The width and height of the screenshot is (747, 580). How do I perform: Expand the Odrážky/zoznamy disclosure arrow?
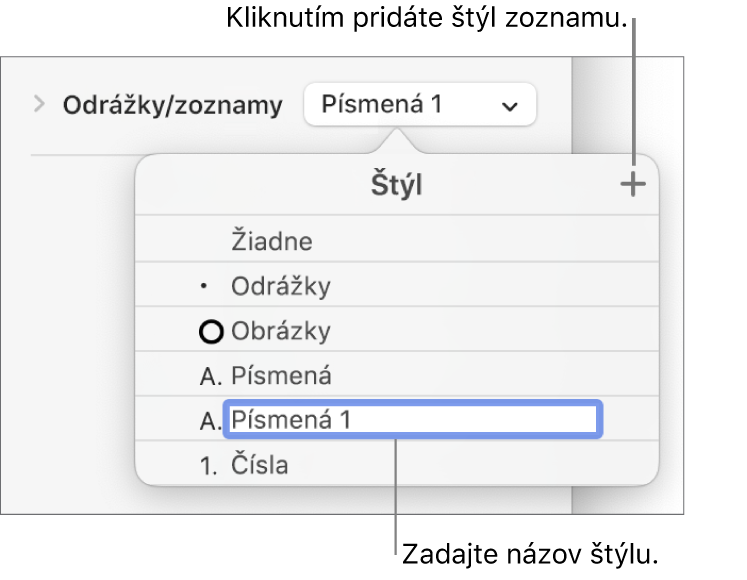40,104
